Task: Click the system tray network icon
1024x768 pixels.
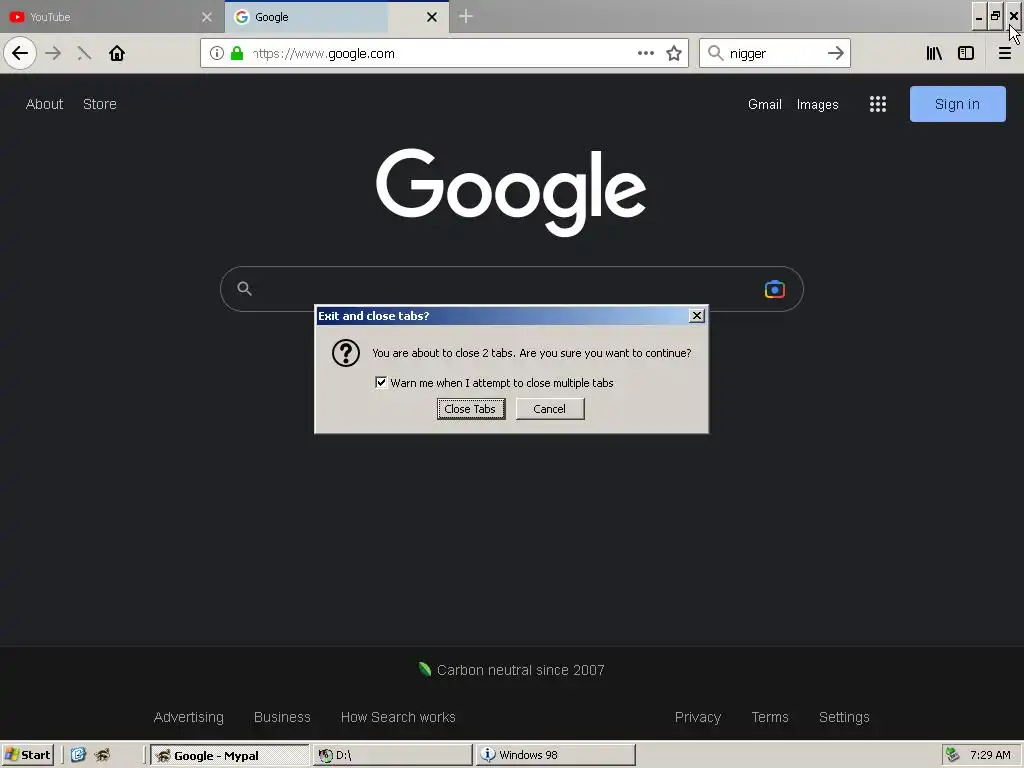Action: tap(953, 755)
